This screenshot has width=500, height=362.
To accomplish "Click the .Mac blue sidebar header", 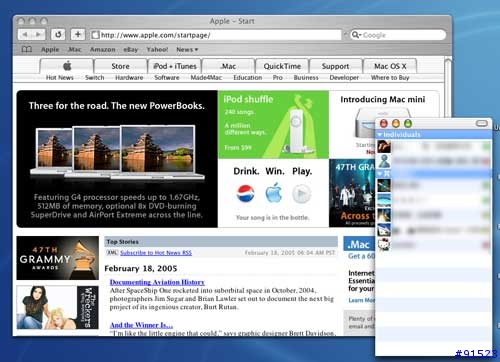I will coord(359,244).
